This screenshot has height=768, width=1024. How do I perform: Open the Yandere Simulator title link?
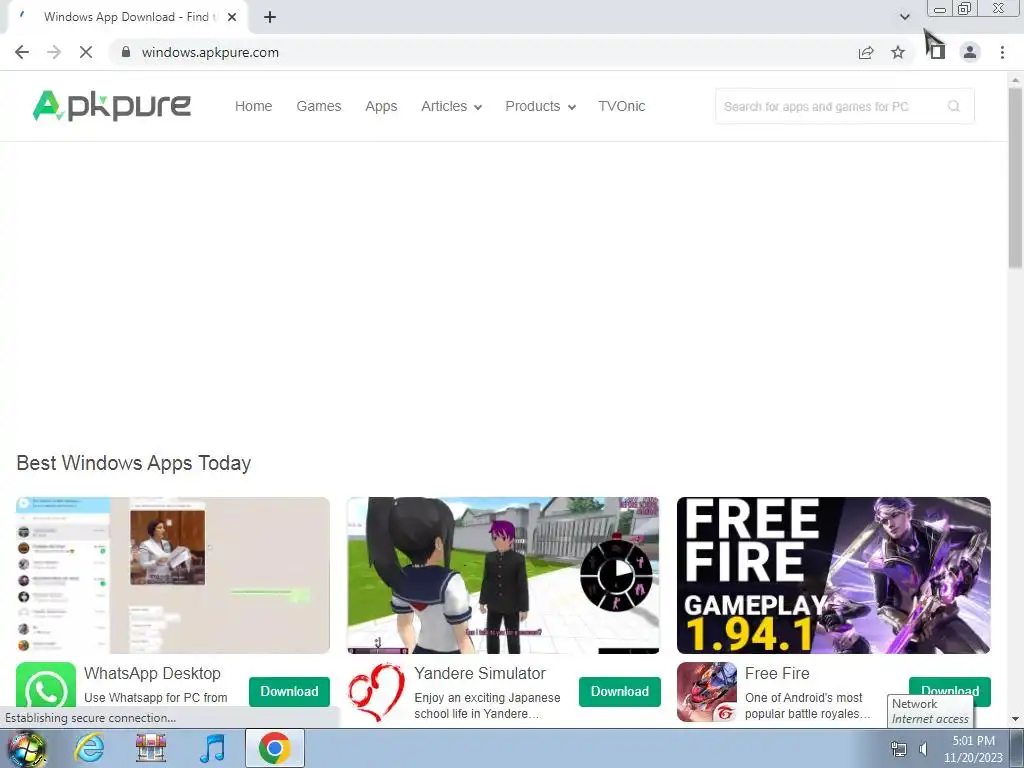pyautogui.click(x=480, y=673)
